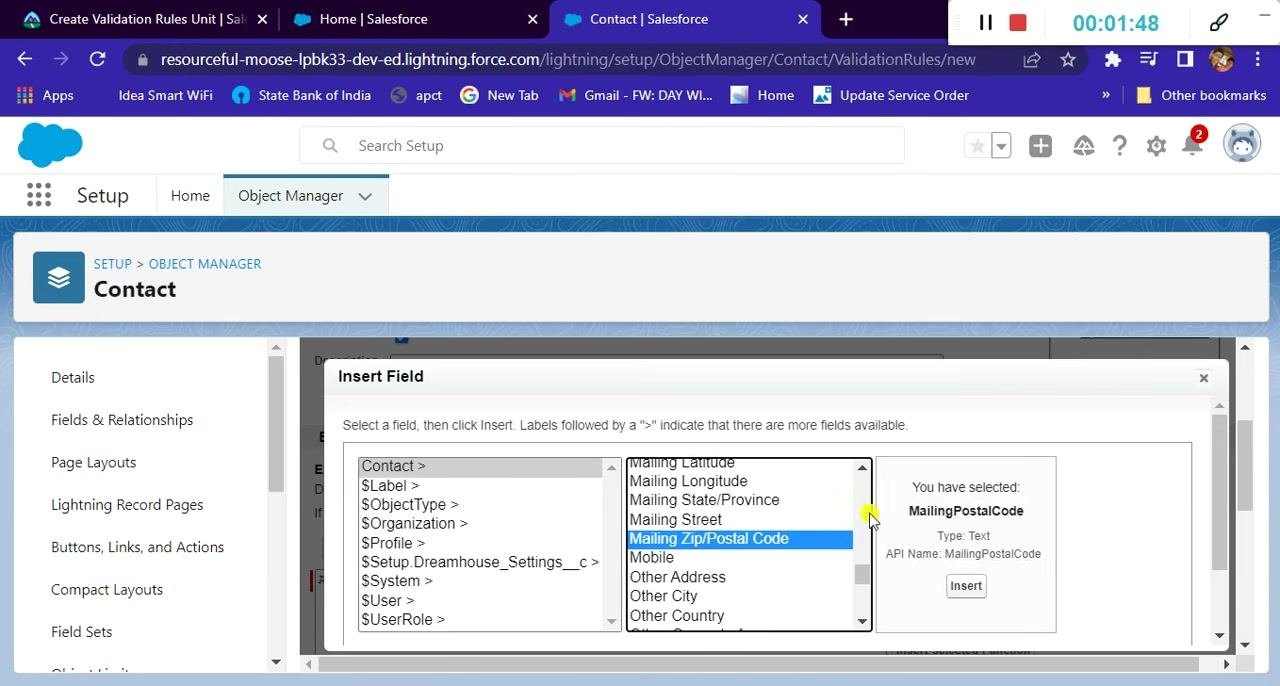The height and width of the screenshot is (686, 1280).
Task: Share this page icon in address bar
Action: (x=1032, y=59)
